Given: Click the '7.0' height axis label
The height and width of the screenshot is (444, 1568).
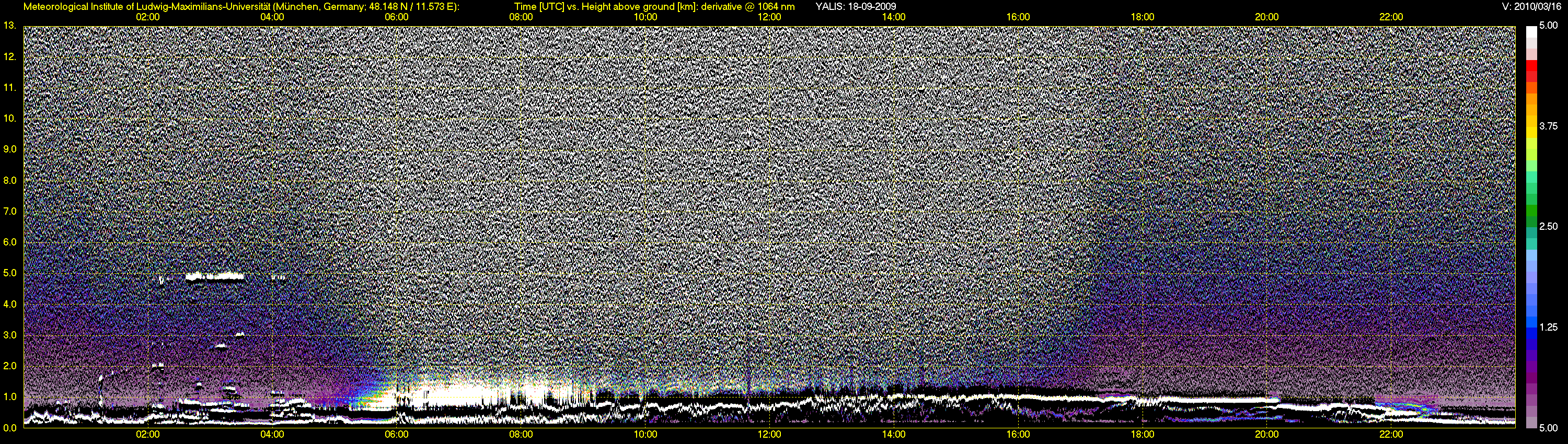Looking at the screenshot, I should click(x=10, y=211).
